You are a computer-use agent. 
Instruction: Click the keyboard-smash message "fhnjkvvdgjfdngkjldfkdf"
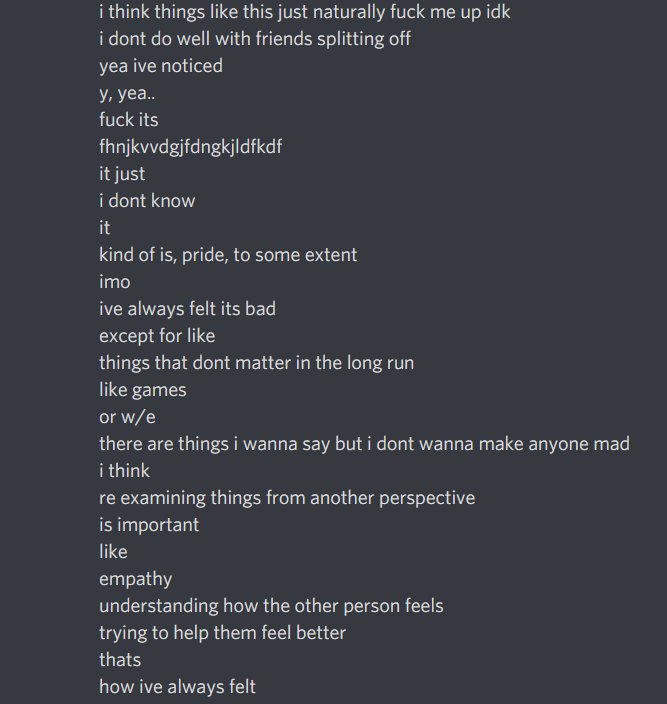190,147
